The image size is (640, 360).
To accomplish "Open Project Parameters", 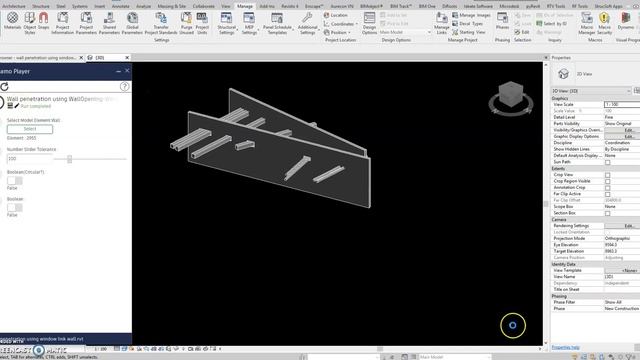I will (86, 22).
